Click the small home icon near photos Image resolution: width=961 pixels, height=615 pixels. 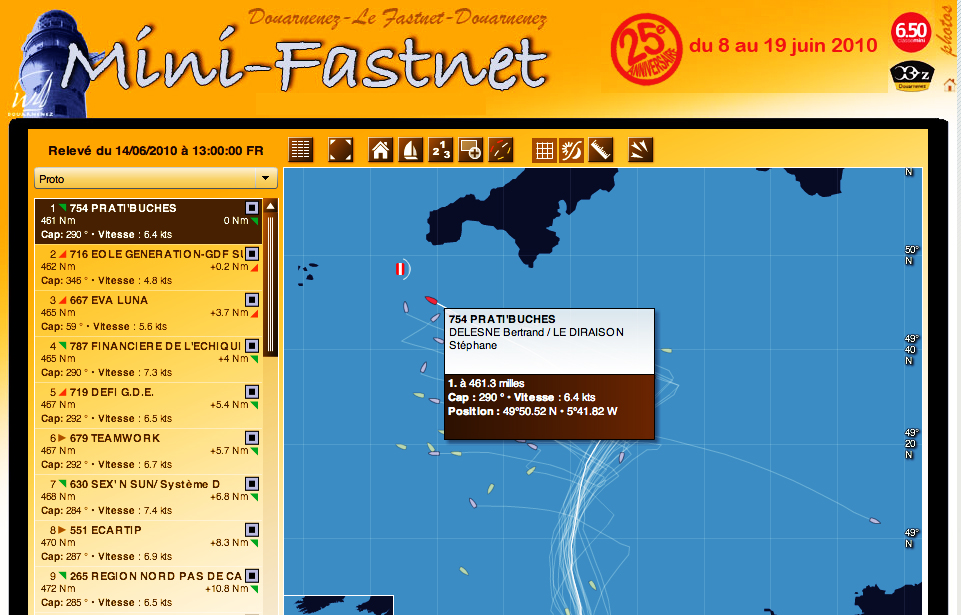[950, 85]
